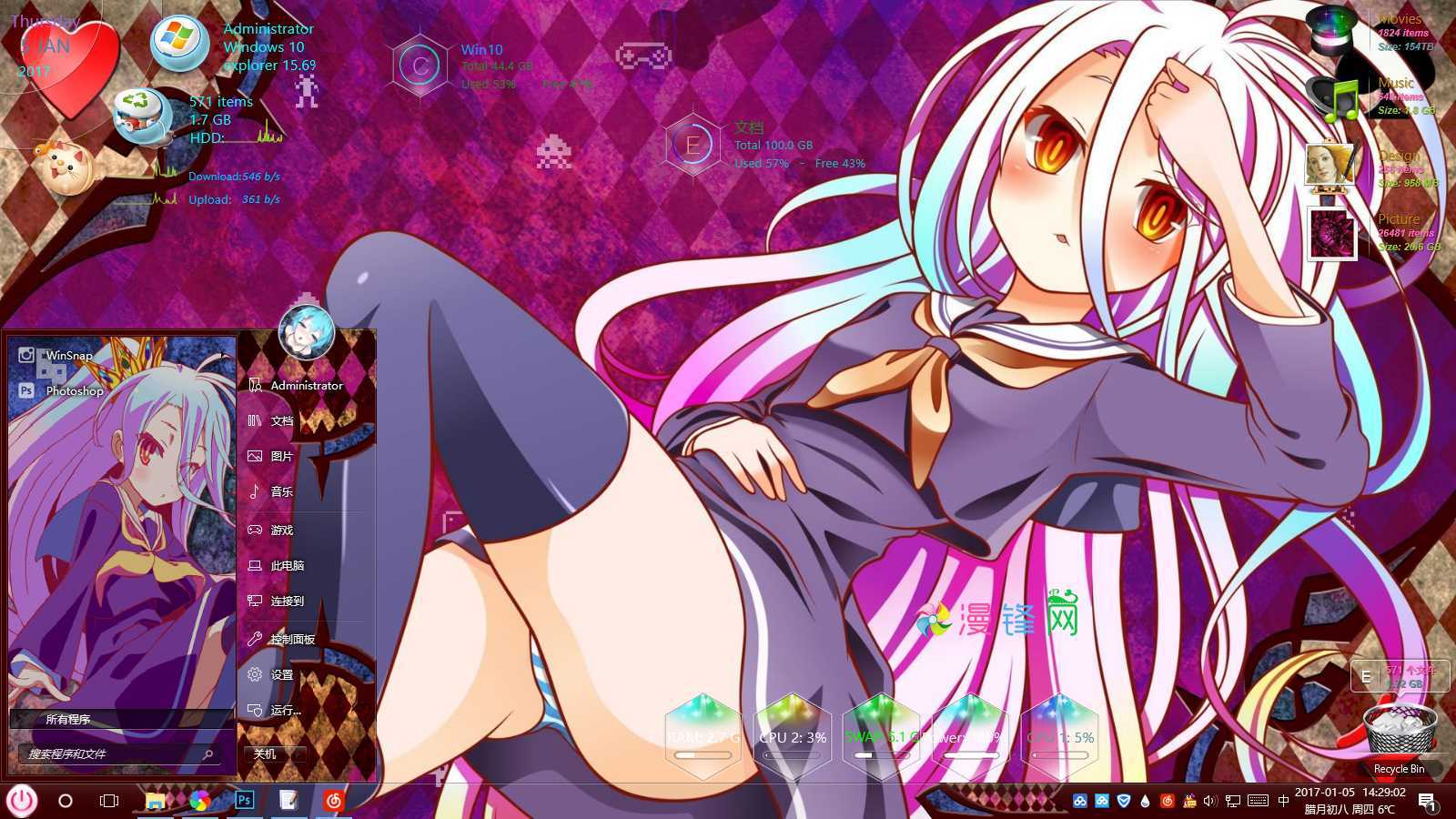The width and height of the screenshot is (1456, 819).
Task: Expand the arrow beside 关机
Action: click(x=298, y=753)
